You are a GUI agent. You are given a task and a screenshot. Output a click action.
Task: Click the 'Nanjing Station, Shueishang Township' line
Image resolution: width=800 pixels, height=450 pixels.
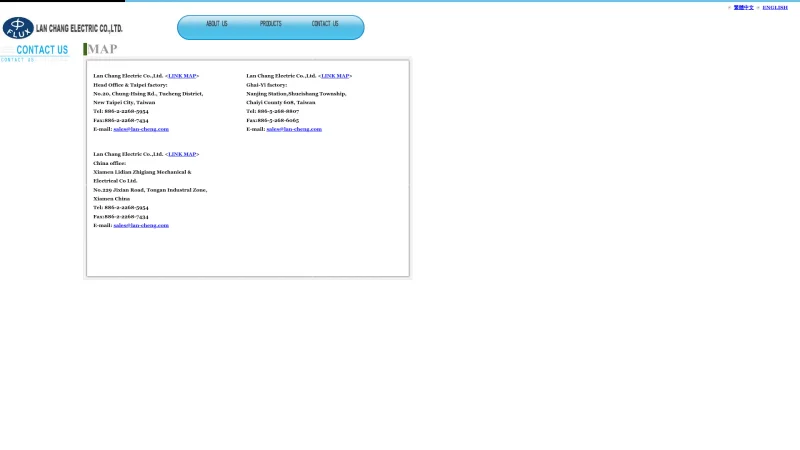(296, 94)
